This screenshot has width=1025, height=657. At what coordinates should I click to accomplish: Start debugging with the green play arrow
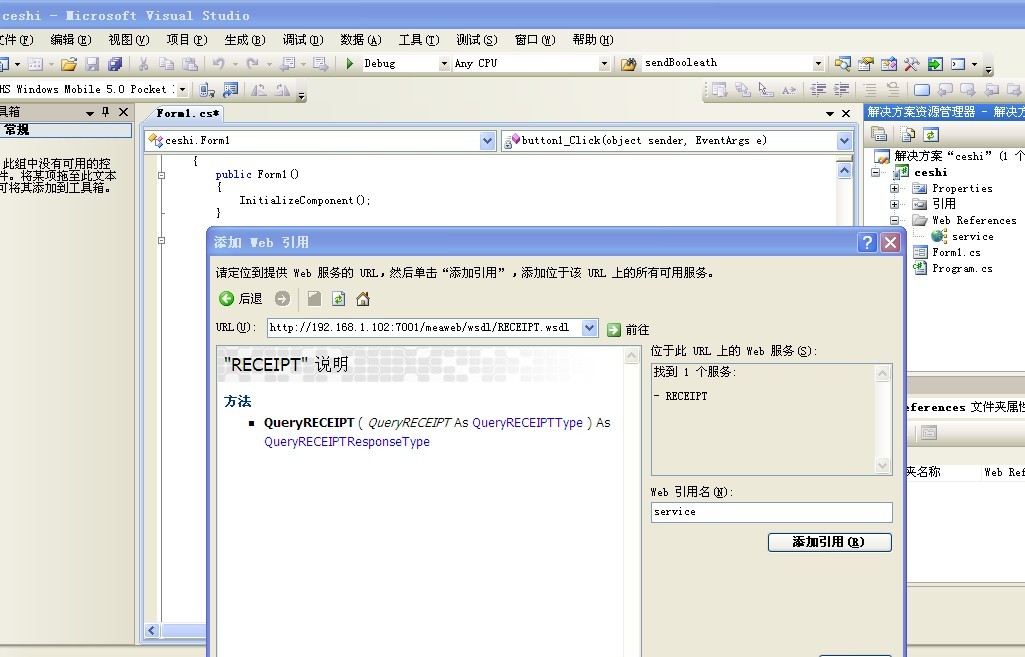(350, 63)
